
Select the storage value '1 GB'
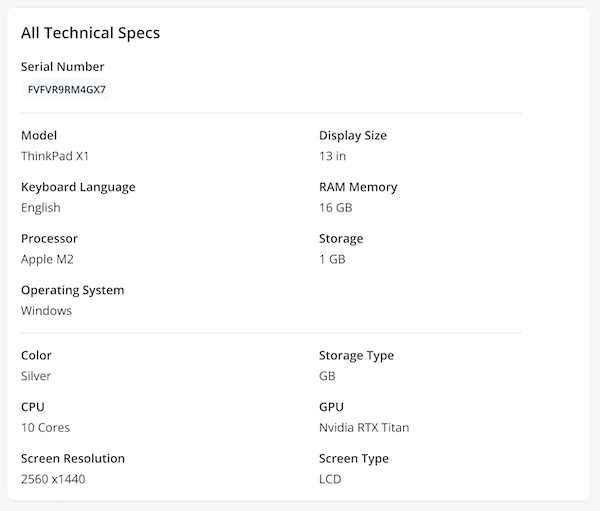click(332, 260)
